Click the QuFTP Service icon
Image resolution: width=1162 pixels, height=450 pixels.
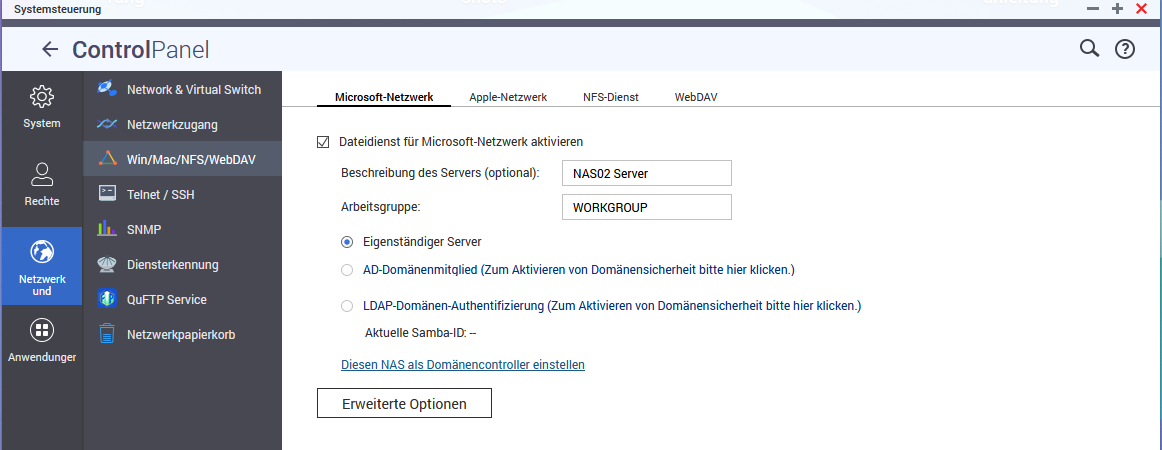coord(107,299)
